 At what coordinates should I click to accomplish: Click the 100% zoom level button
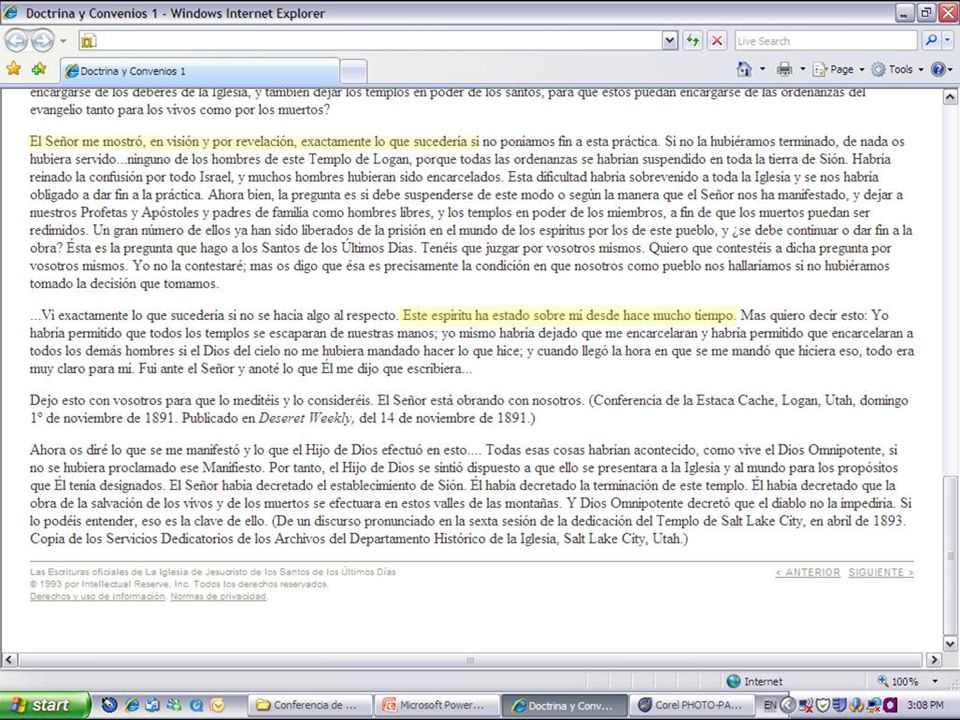898,681
